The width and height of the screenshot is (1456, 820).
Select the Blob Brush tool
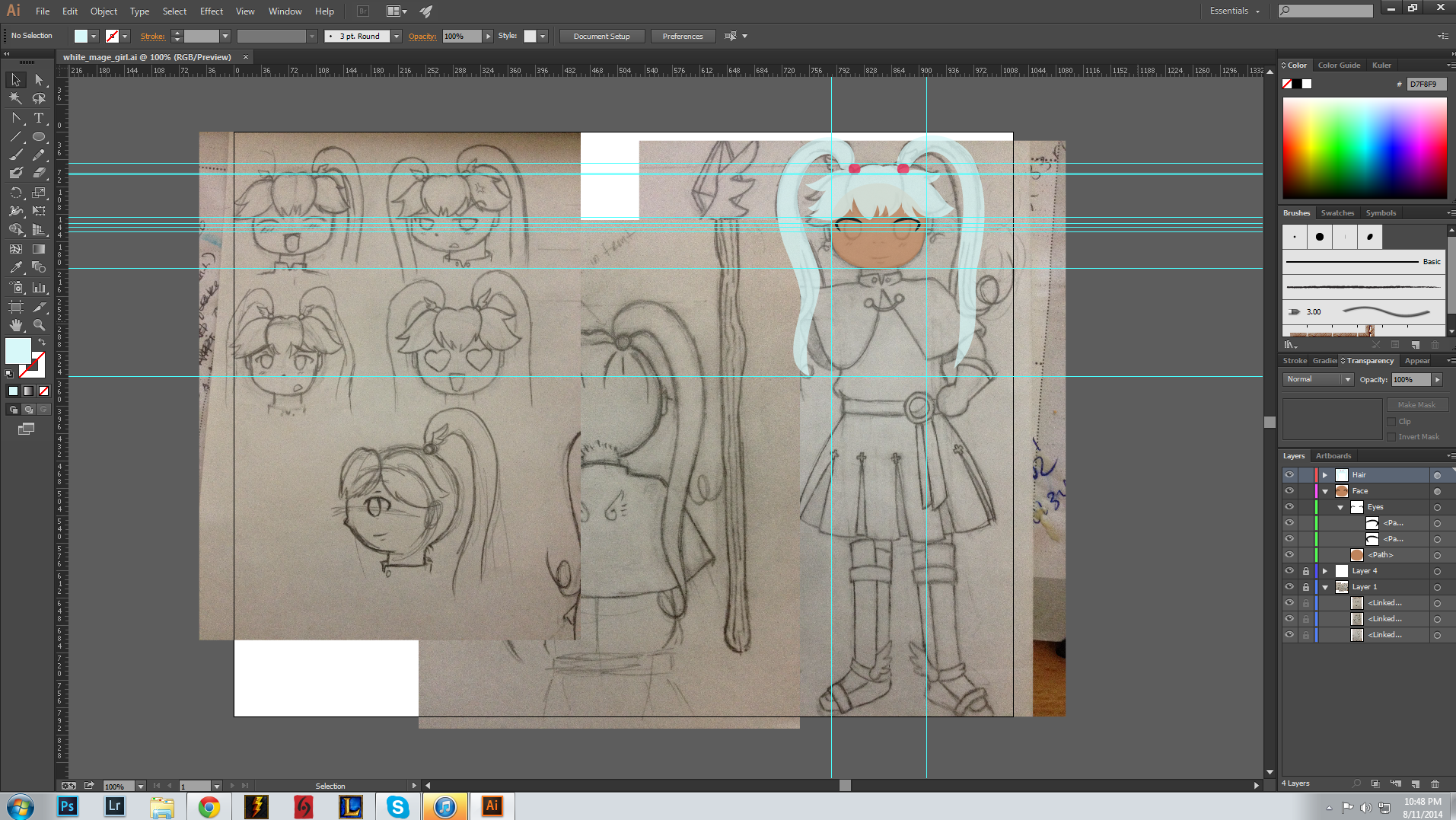tap(16, 174)
